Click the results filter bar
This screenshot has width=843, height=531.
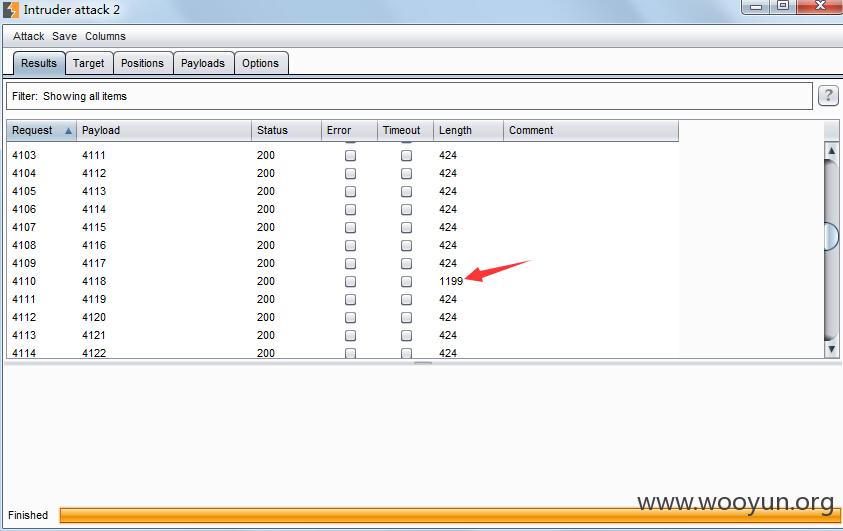click(409, 96)
